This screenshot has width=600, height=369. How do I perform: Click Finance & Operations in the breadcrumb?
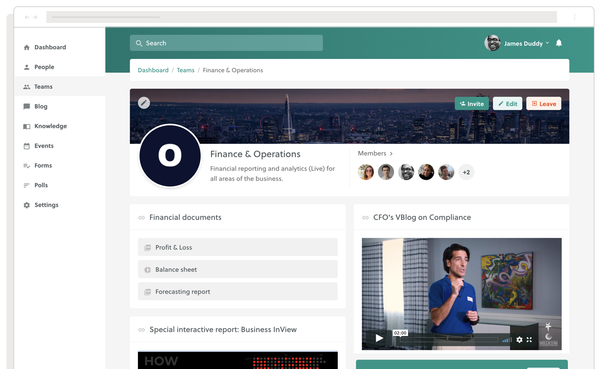pyautogui.click(x=233, y=70)
